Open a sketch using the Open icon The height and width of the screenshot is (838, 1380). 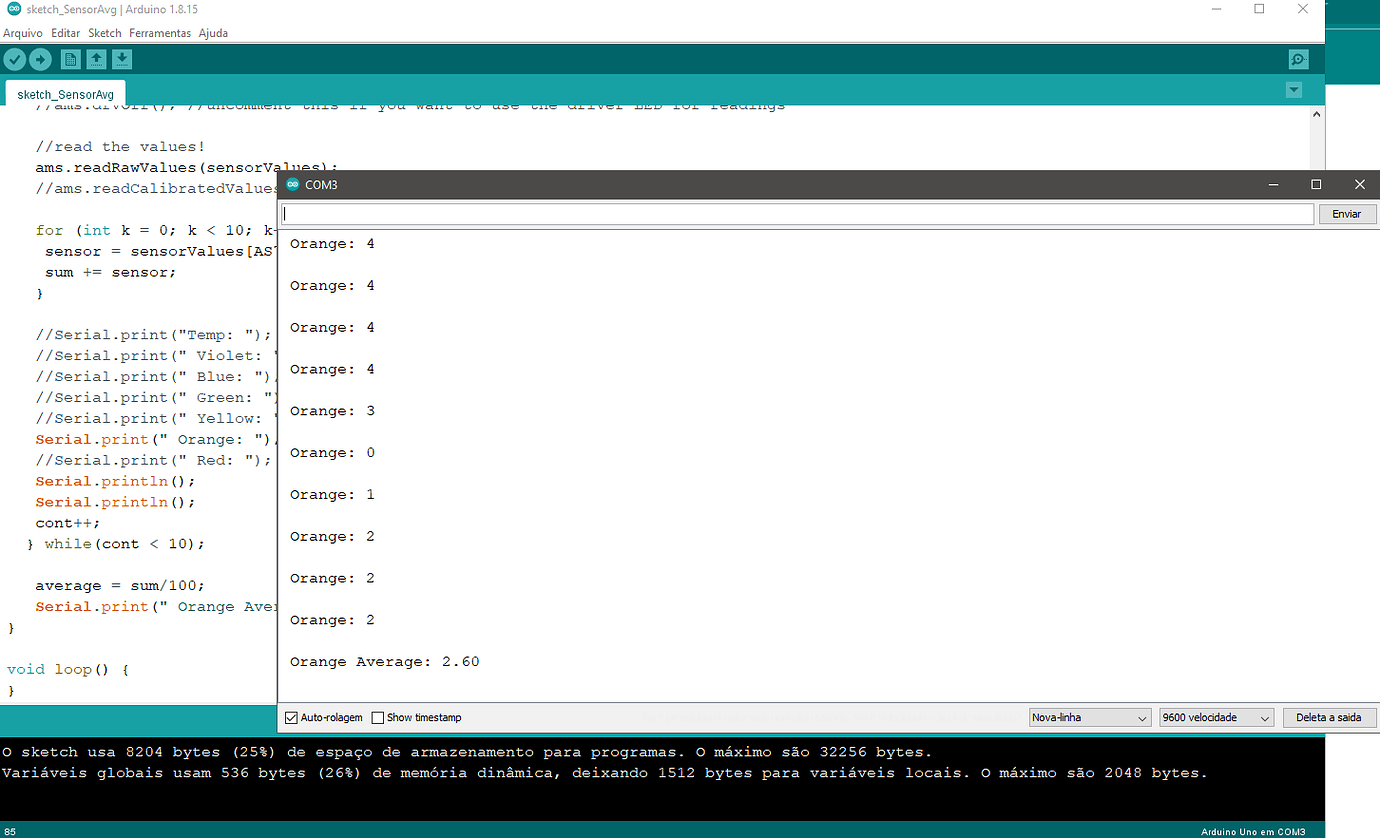click(95, 59)
